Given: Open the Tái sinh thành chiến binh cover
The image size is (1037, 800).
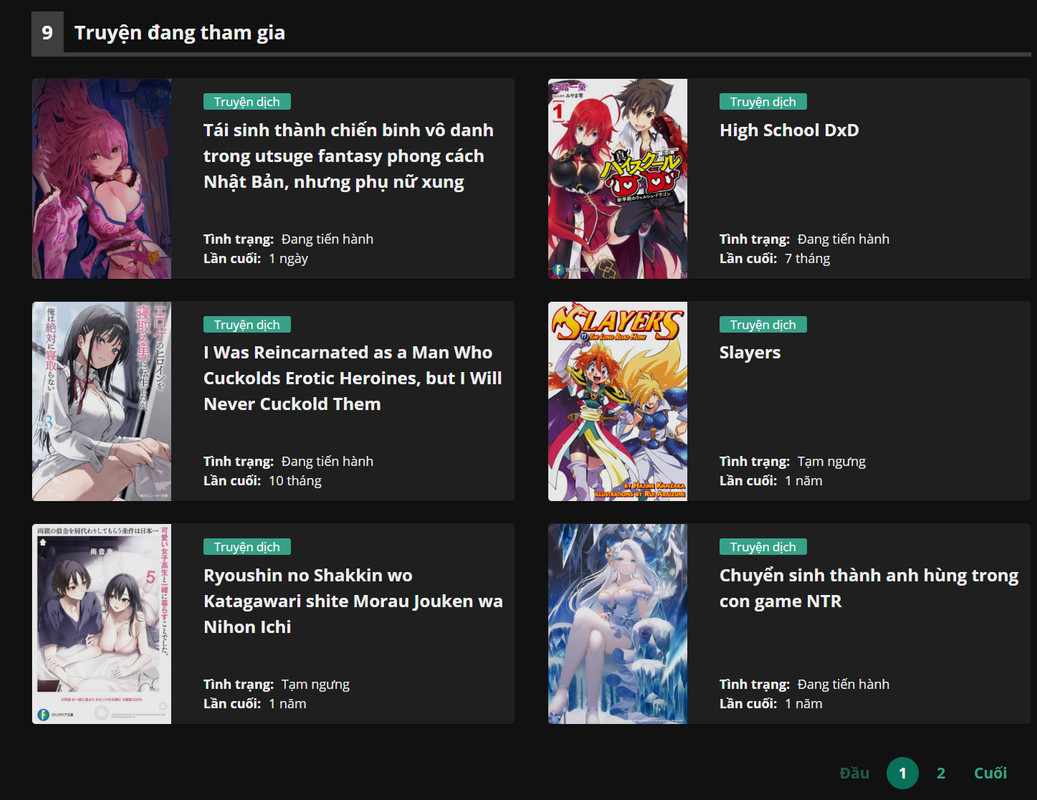Looking at the screenshot, I should click(x=101, y=179).
